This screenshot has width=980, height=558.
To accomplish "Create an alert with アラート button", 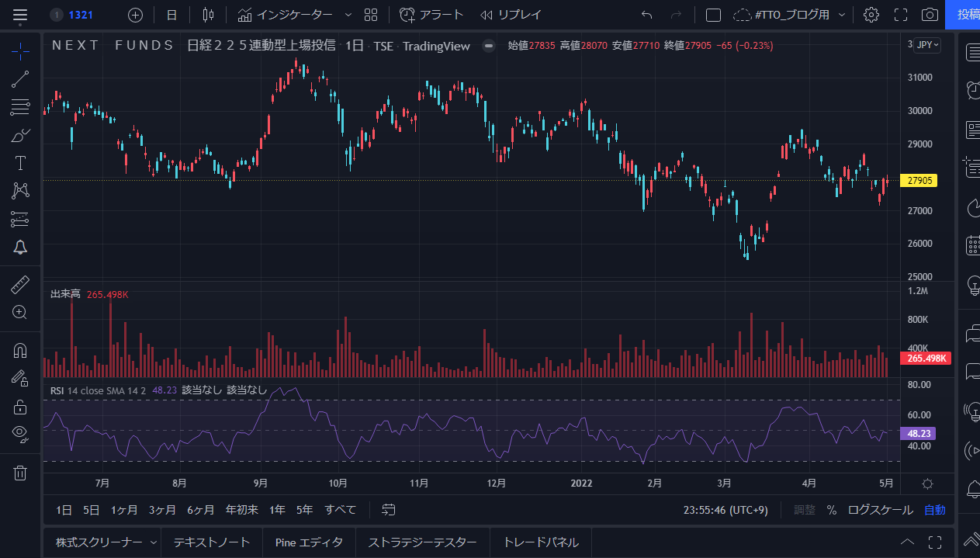I will [431, 15].
